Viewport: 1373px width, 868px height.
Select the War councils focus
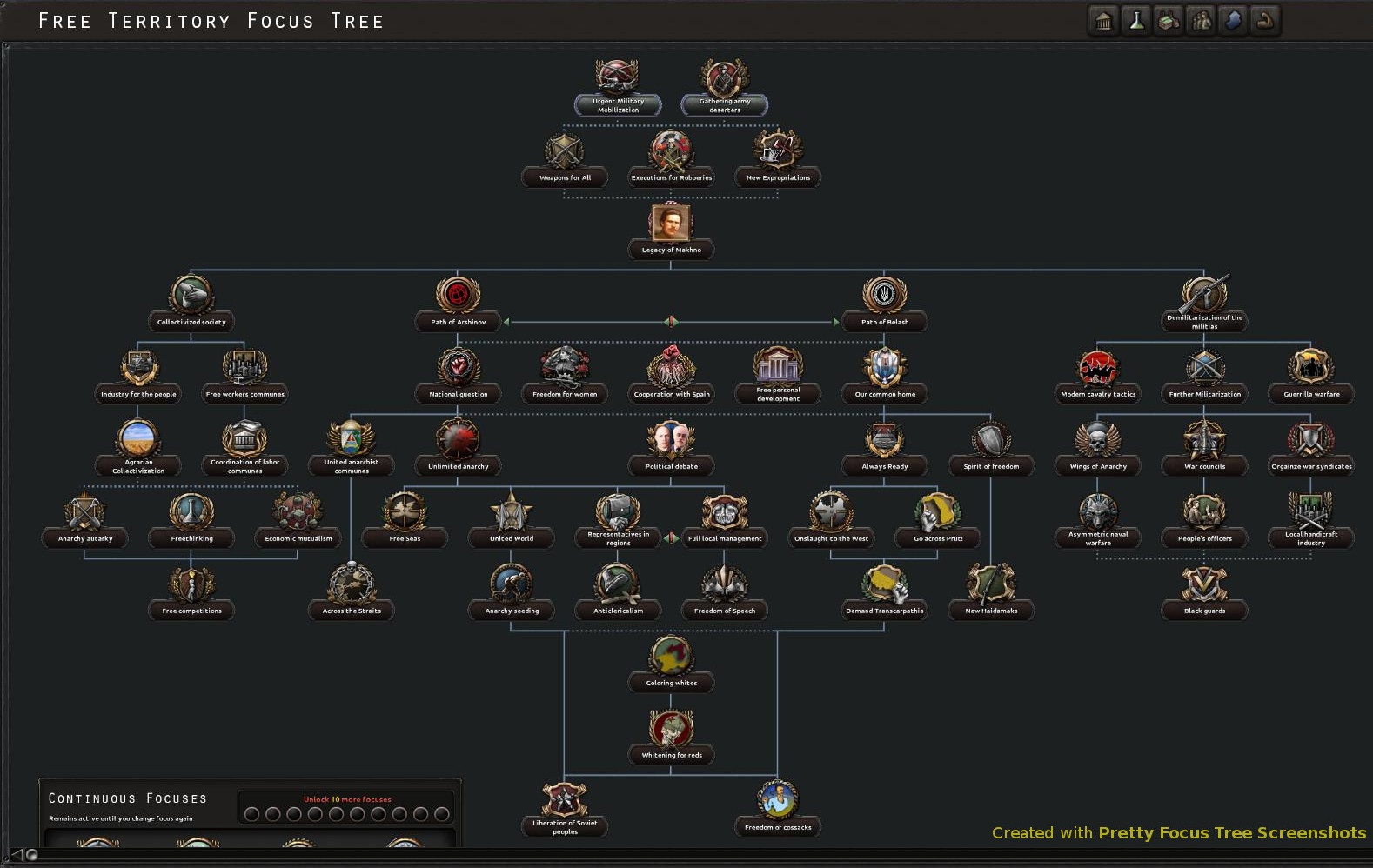1204,448
